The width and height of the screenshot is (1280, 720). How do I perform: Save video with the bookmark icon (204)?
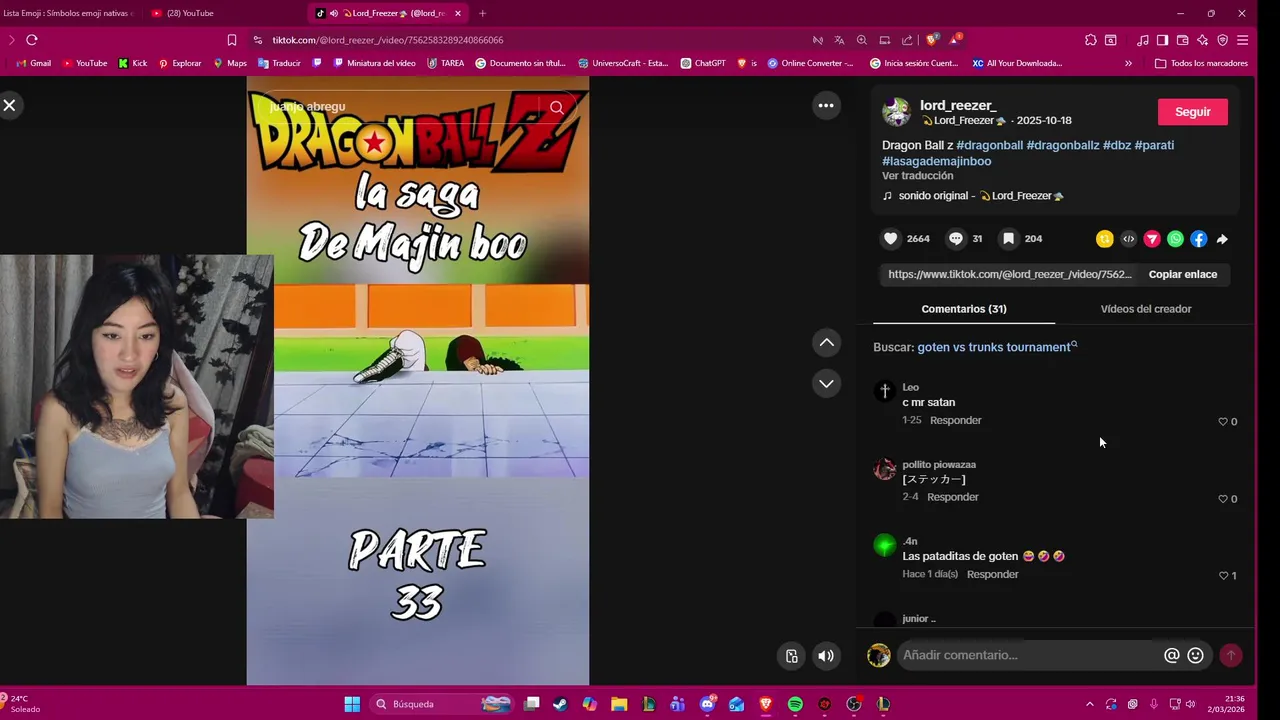(x=1009, y=238)
